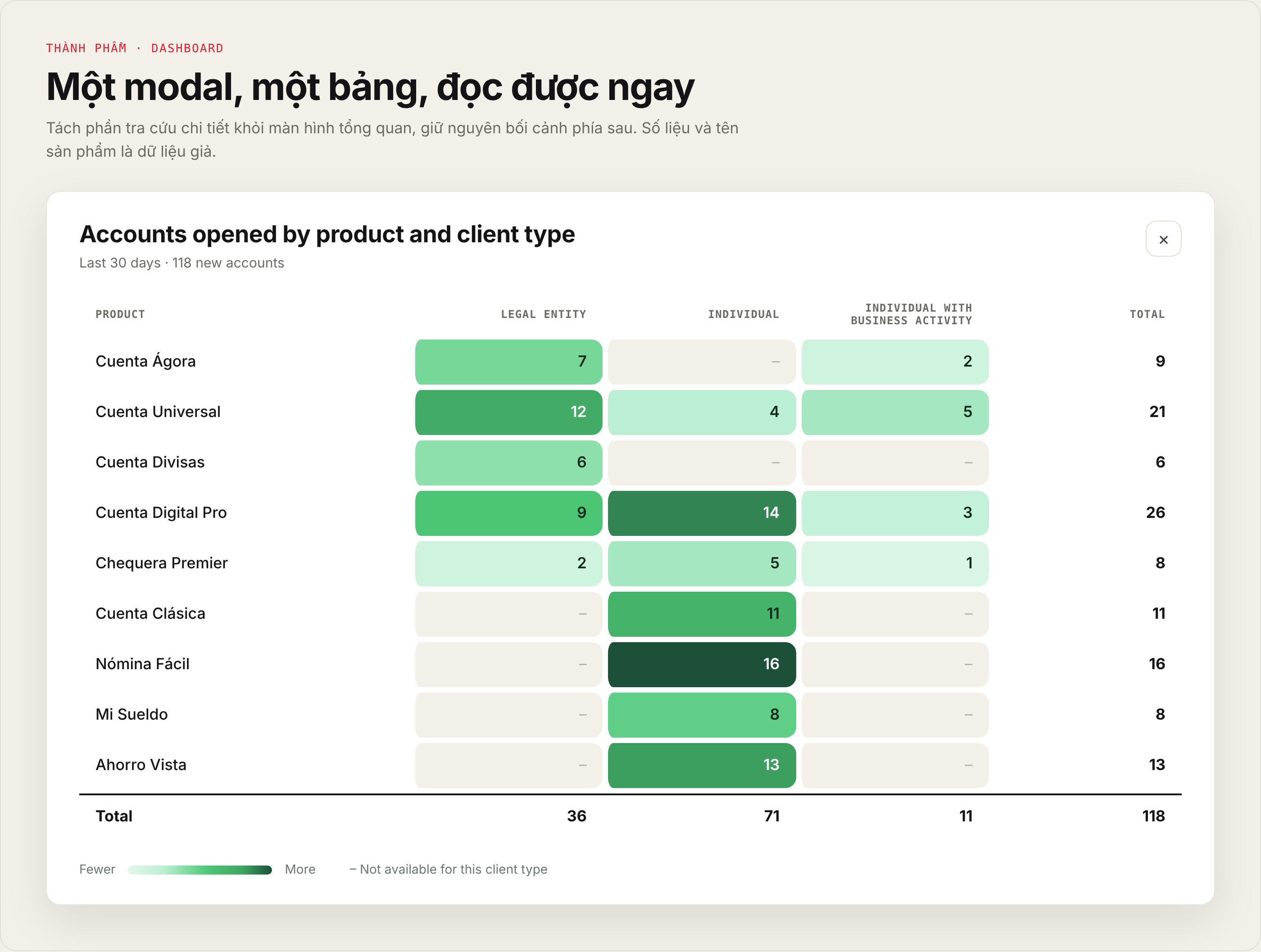
Task: Click Nómina Fácil empty Legal Entity cell
Action: [x=508, y=665]
